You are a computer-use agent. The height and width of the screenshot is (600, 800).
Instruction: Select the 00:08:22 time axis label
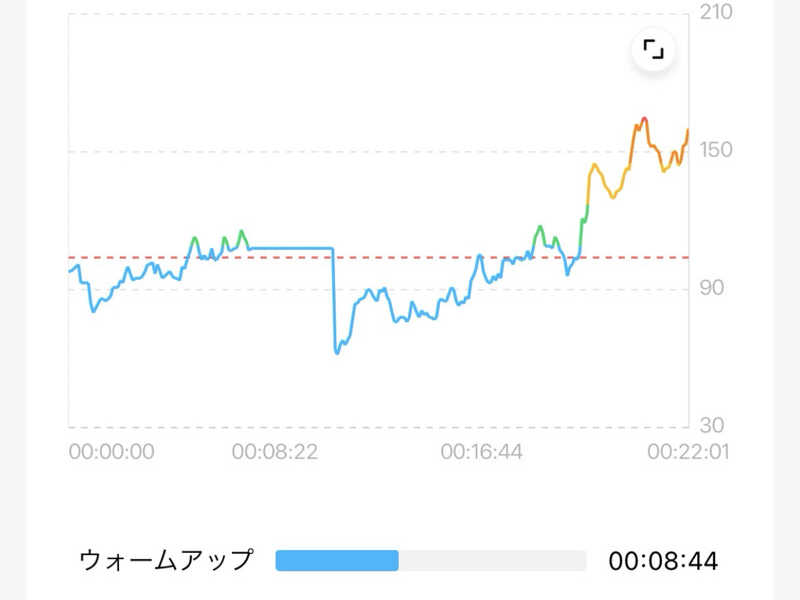click(x=275, y=452)
